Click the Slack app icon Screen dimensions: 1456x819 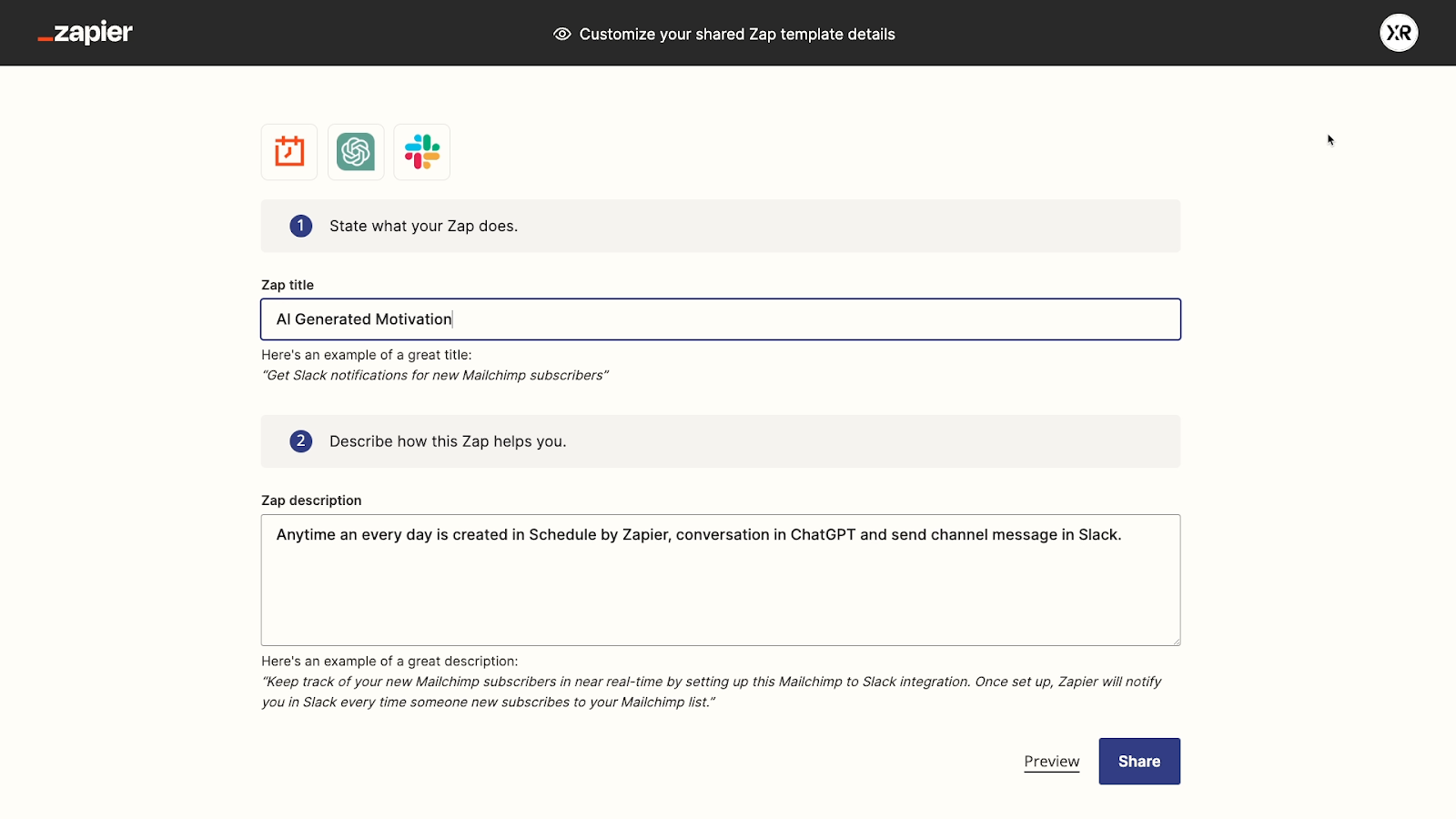(x=422, y=152)
